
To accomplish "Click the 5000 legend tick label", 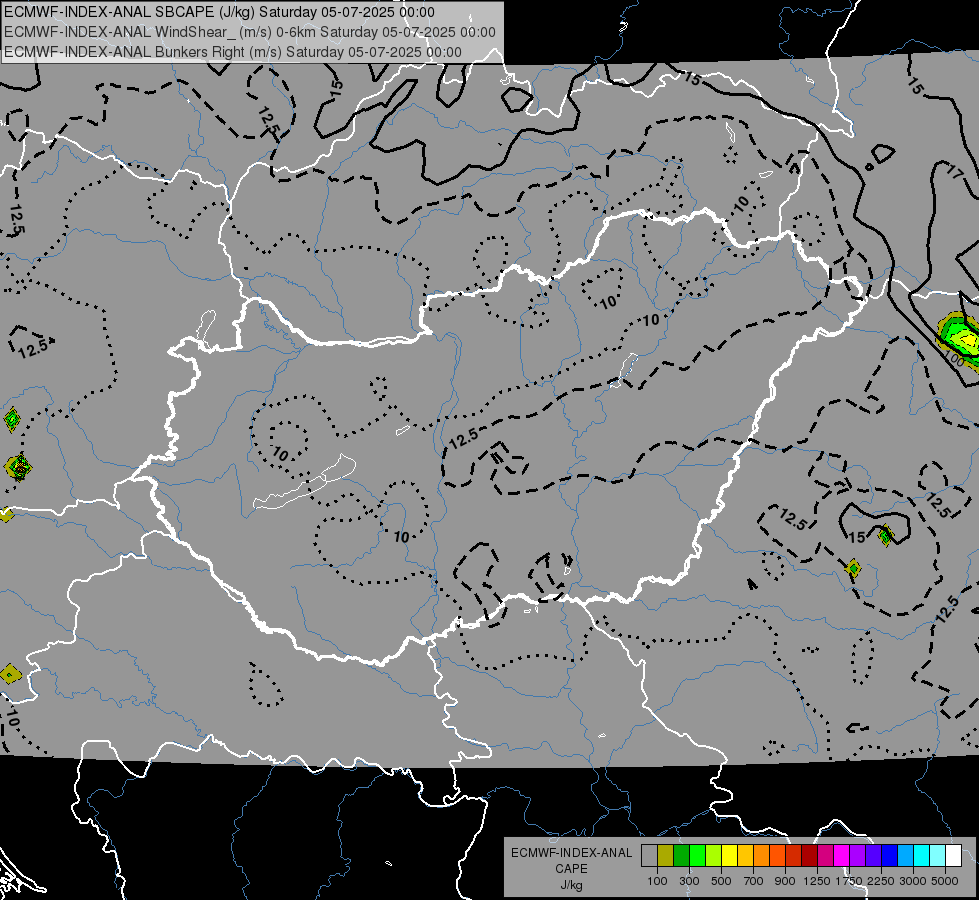I will [x=945, y=881].
